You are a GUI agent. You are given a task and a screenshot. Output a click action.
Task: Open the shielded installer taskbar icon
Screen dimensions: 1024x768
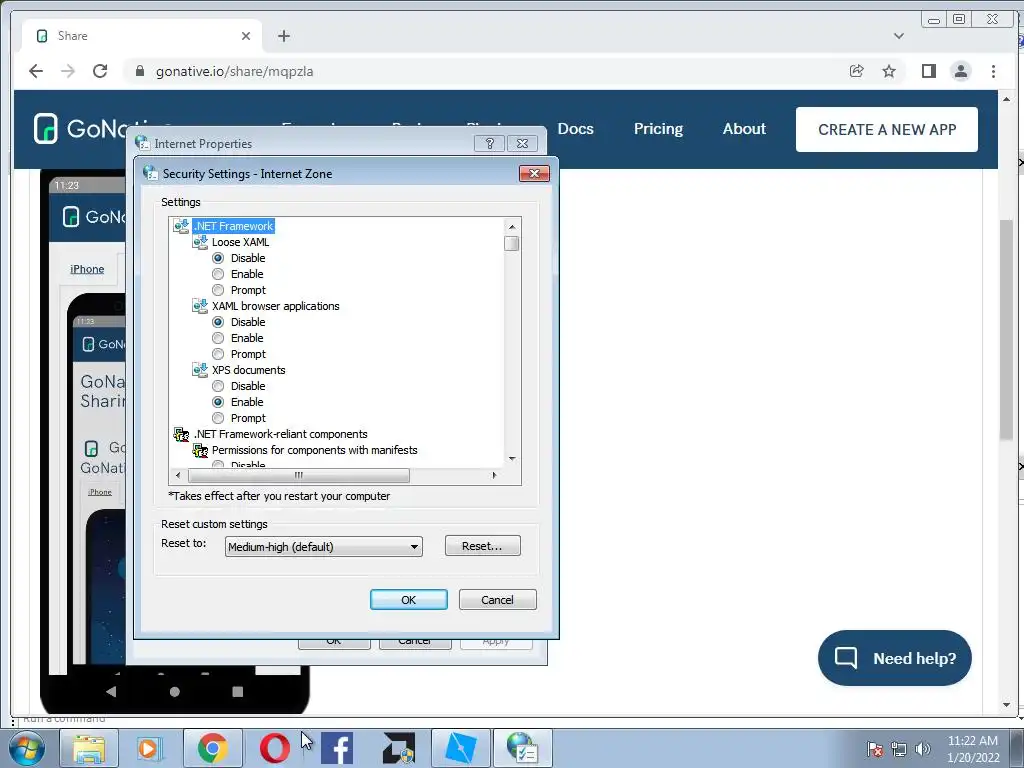coord(399,748)
